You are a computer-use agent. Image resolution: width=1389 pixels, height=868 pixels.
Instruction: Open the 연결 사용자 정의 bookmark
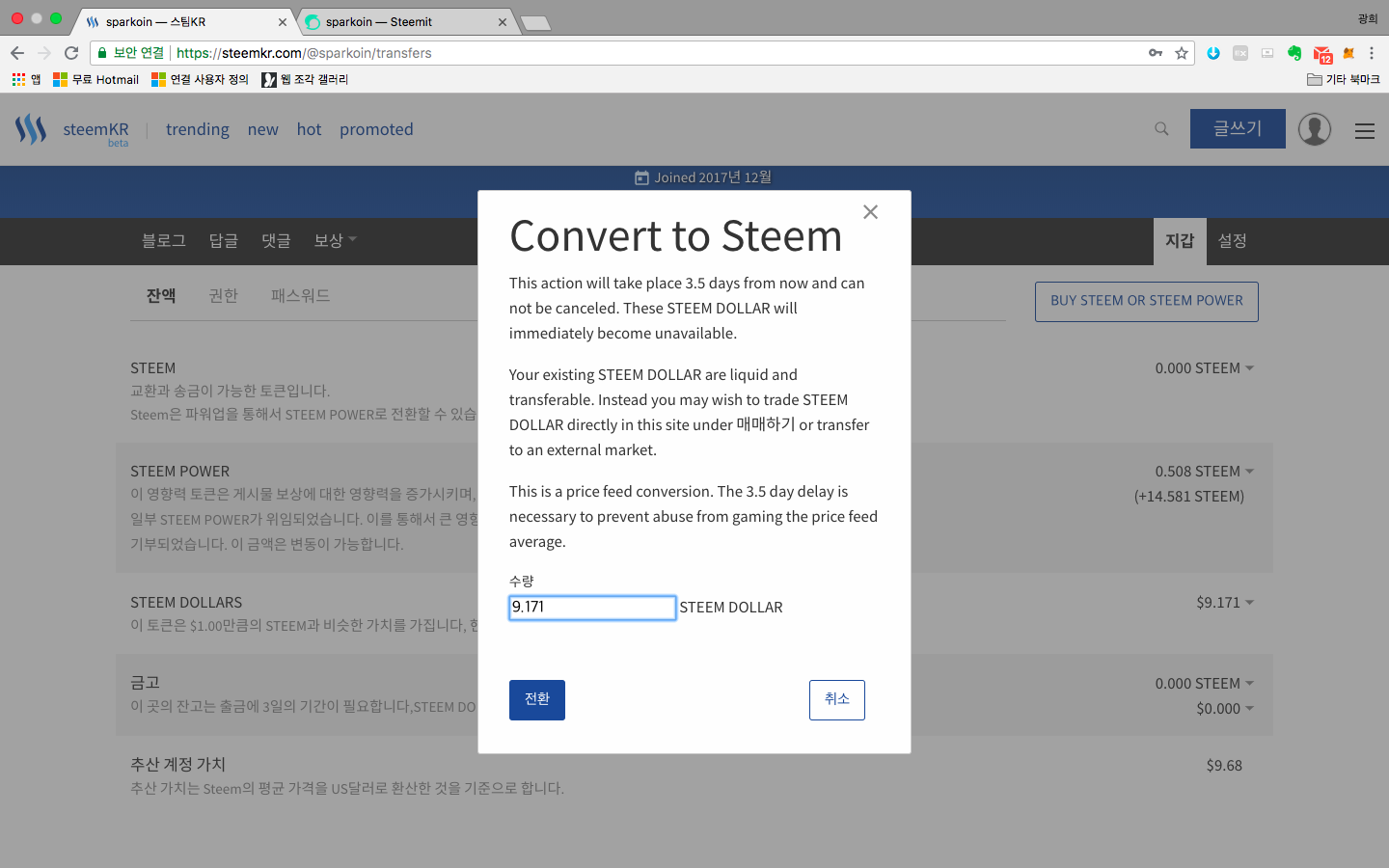coord(200,79)
